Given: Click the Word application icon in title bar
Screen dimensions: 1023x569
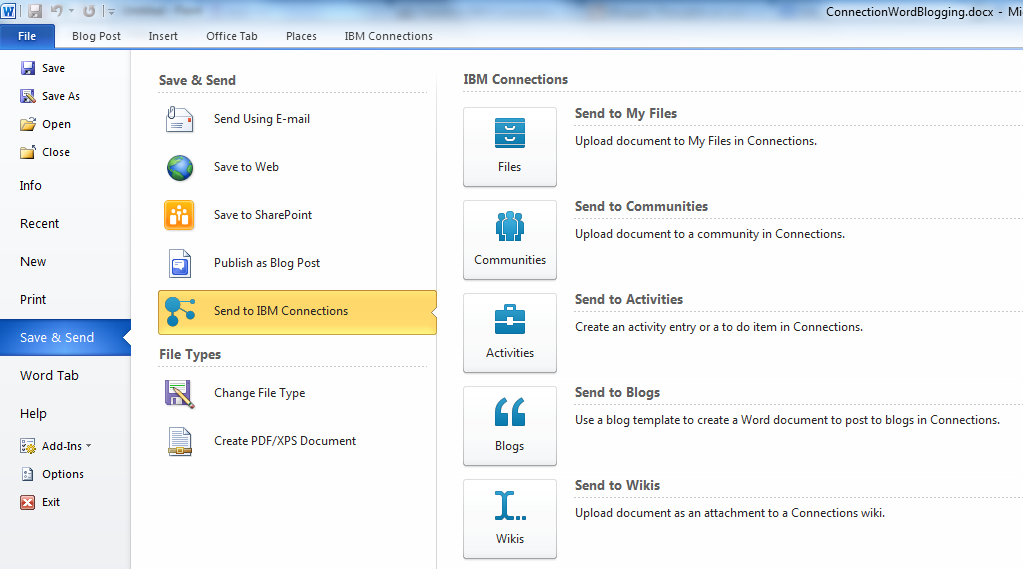Looking at the screenshot, I should [x=8, y=11].
